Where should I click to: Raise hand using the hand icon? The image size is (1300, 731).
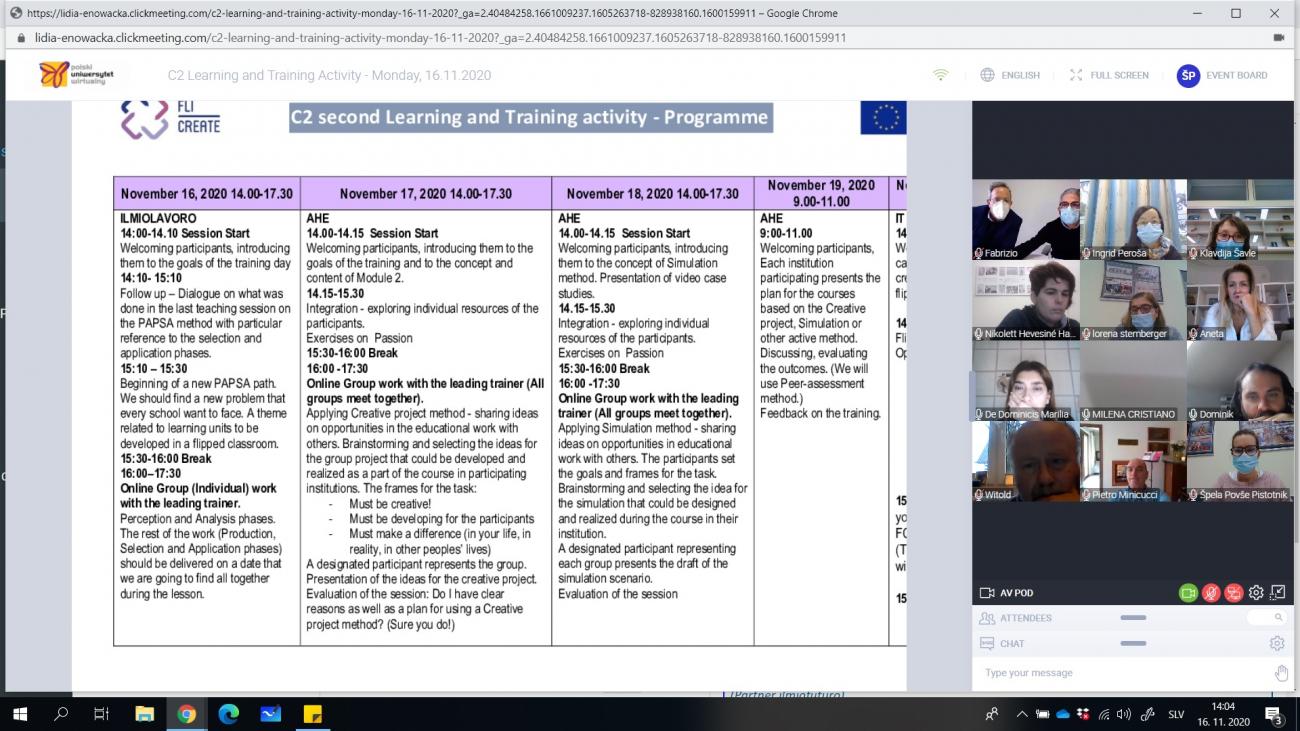1281,673
